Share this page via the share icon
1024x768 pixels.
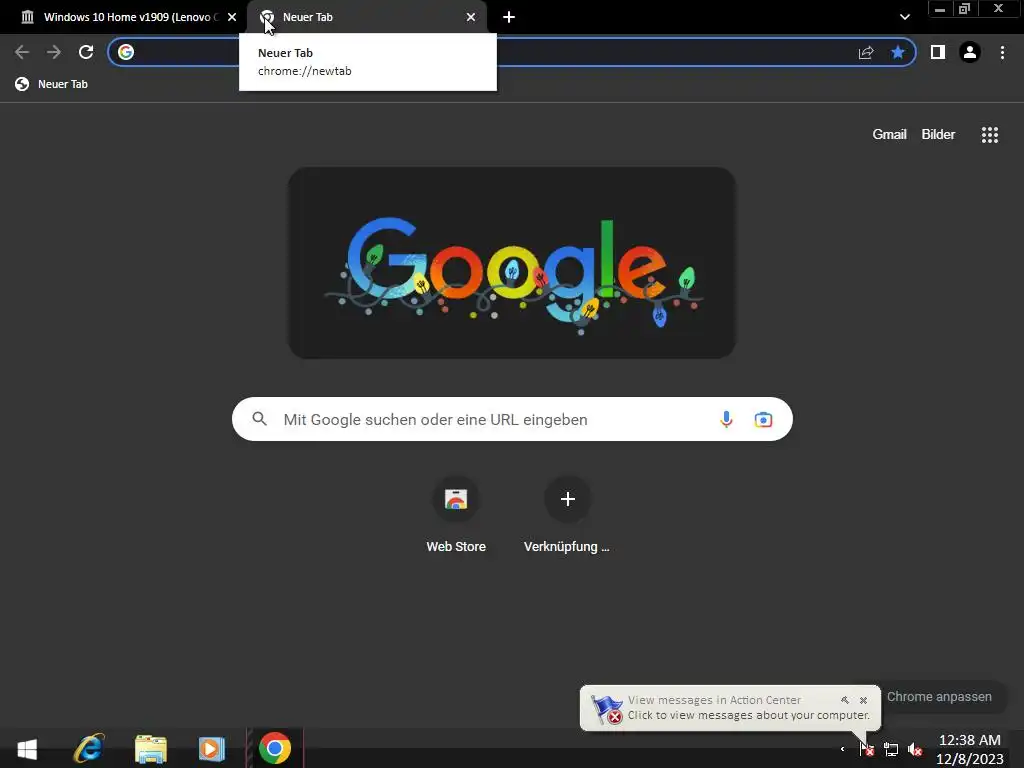(x=866, y=52)
